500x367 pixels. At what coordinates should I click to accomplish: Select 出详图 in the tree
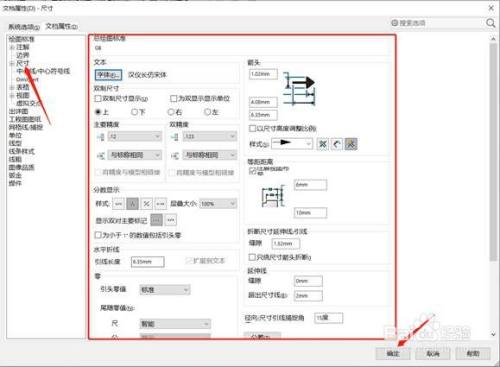tap(19, 111)
